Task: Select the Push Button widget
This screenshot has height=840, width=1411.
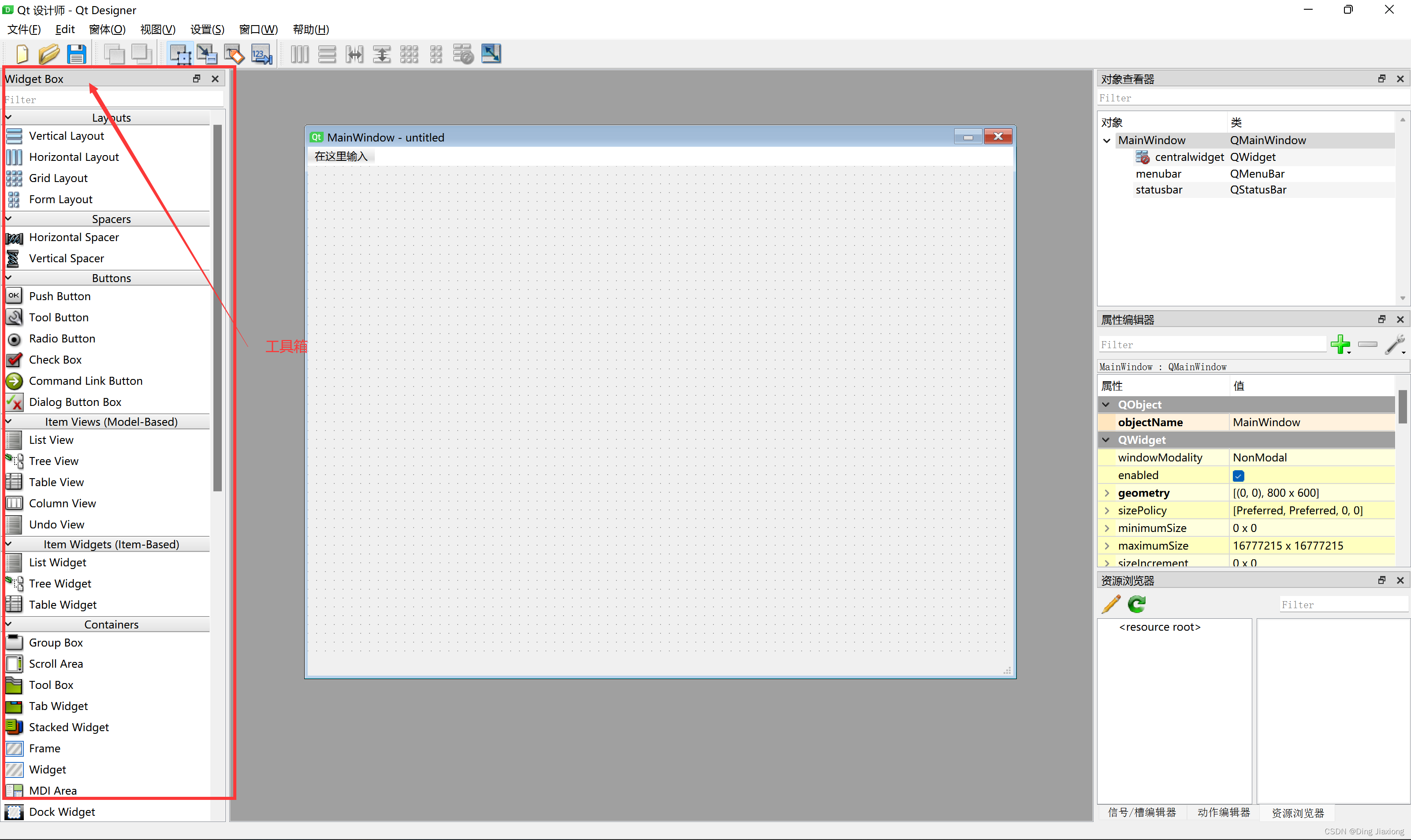Action: (60, 296)
